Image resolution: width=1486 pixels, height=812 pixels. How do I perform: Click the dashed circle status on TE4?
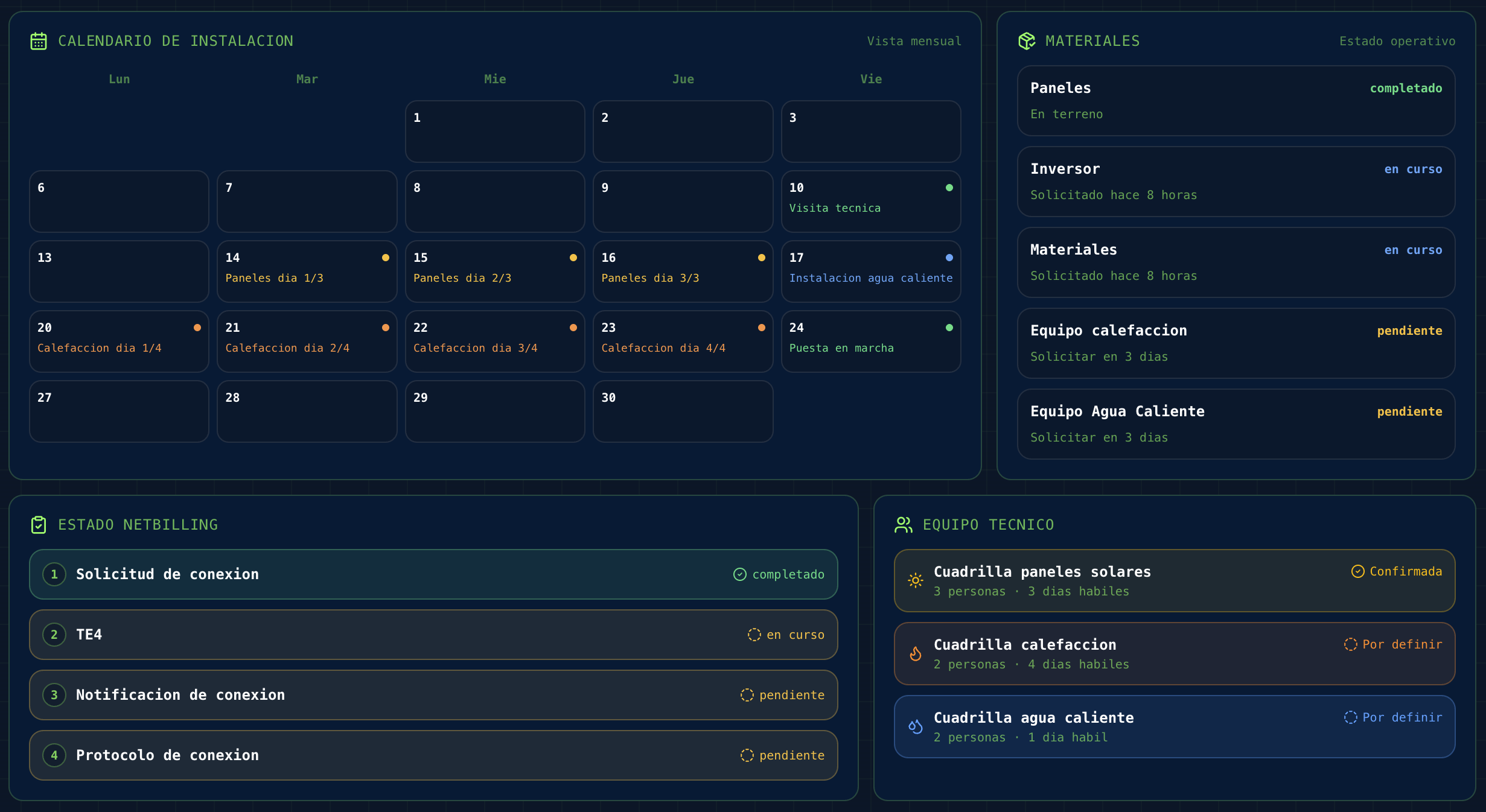click(x=754, y=635)
